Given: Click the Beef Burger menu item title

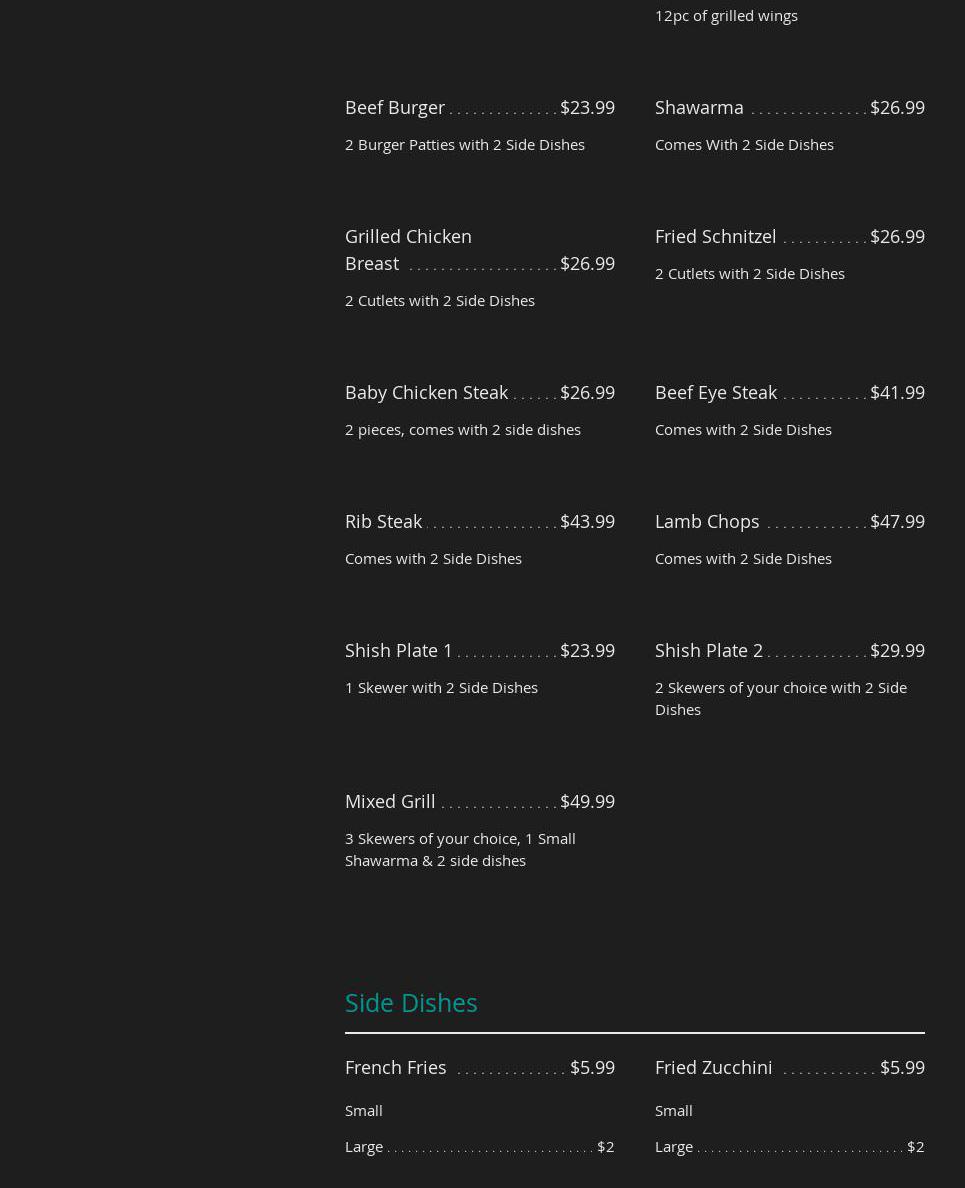Looking at the screenshot, I should point(395,107).
